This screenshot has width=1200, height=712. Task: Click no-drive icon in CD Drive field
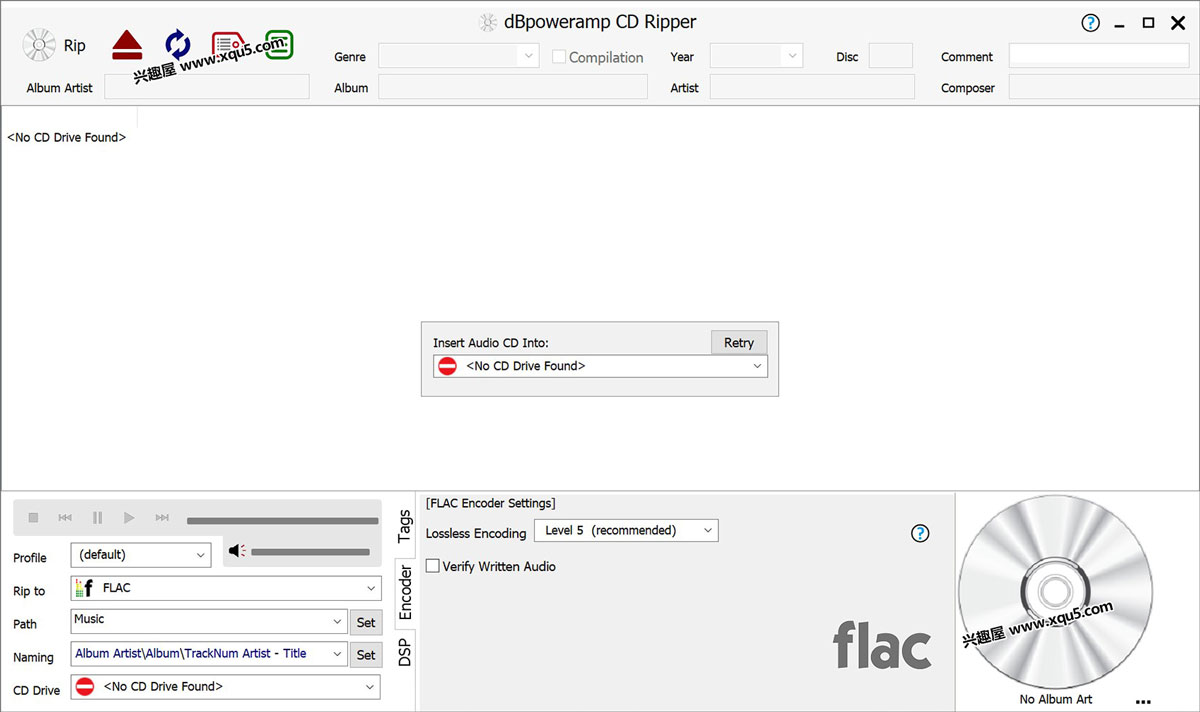pyautogui.click(x=85, y=686)
